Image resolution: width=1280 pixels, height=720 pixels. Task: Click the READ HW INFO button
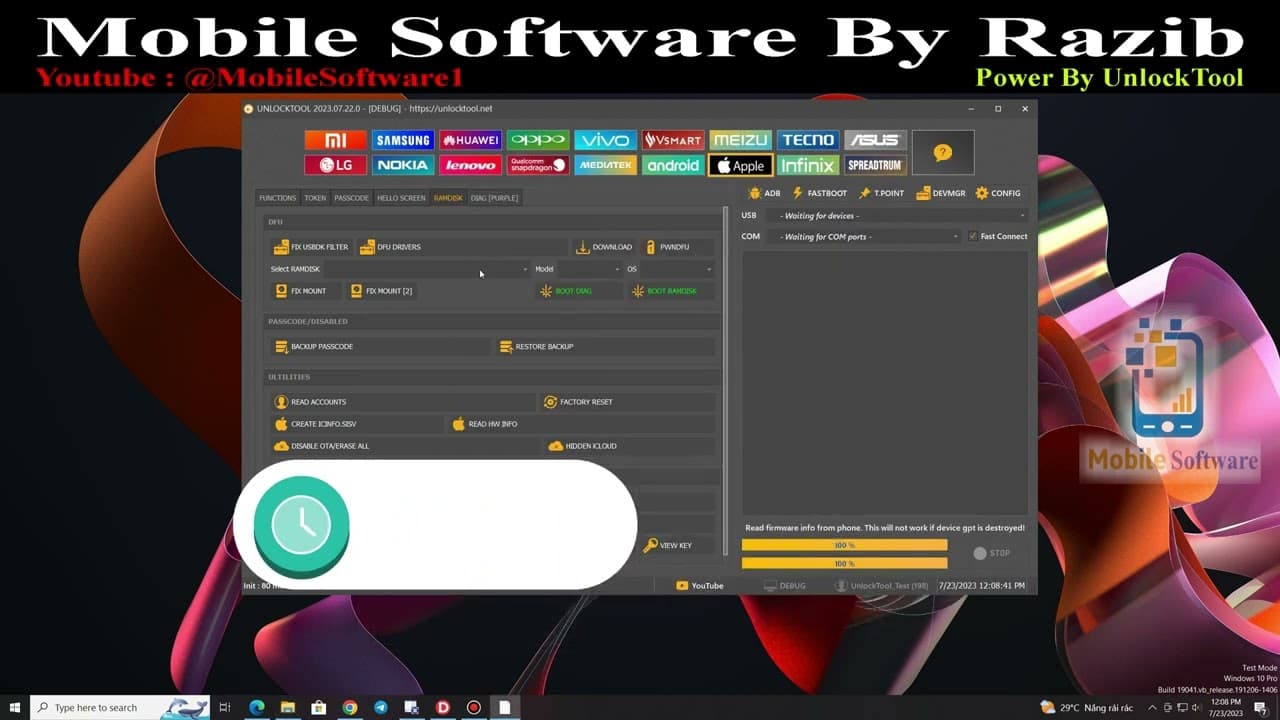(582, 424)
